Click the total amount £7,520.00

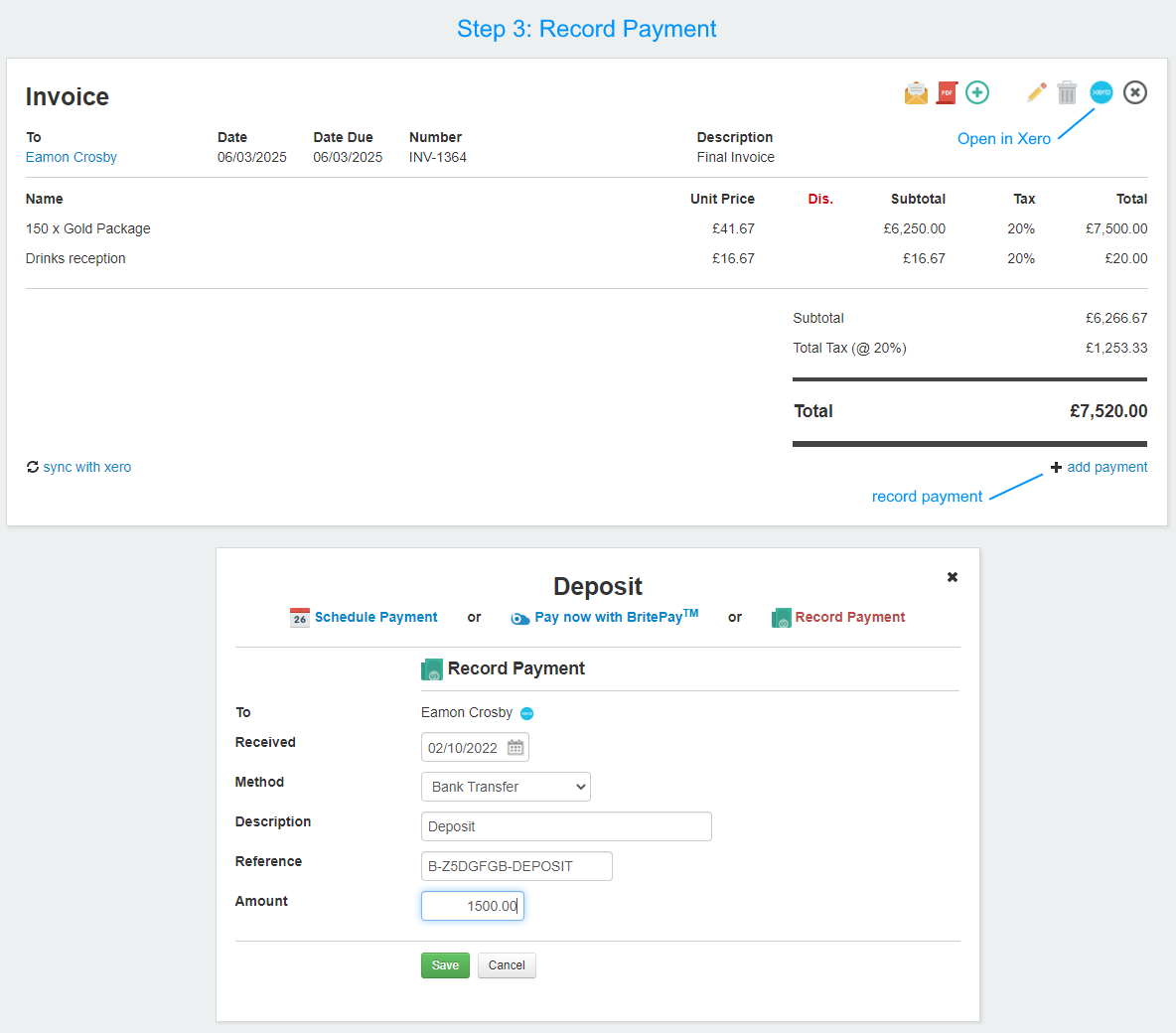click(x=1108, y=411)
